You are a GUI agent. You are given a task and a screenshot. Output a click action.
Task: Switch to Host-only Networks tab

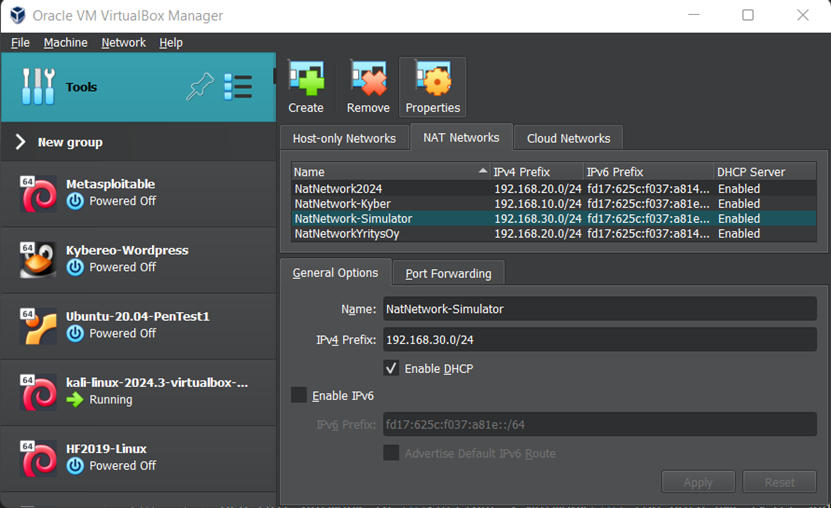(x=344, y=138)
